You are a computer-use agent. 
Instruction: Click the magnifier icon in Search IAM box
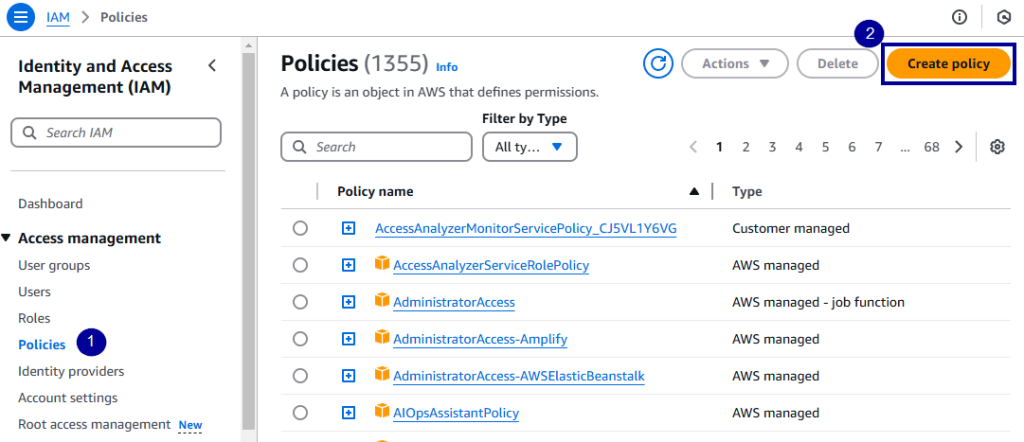(x=29, y=133)
